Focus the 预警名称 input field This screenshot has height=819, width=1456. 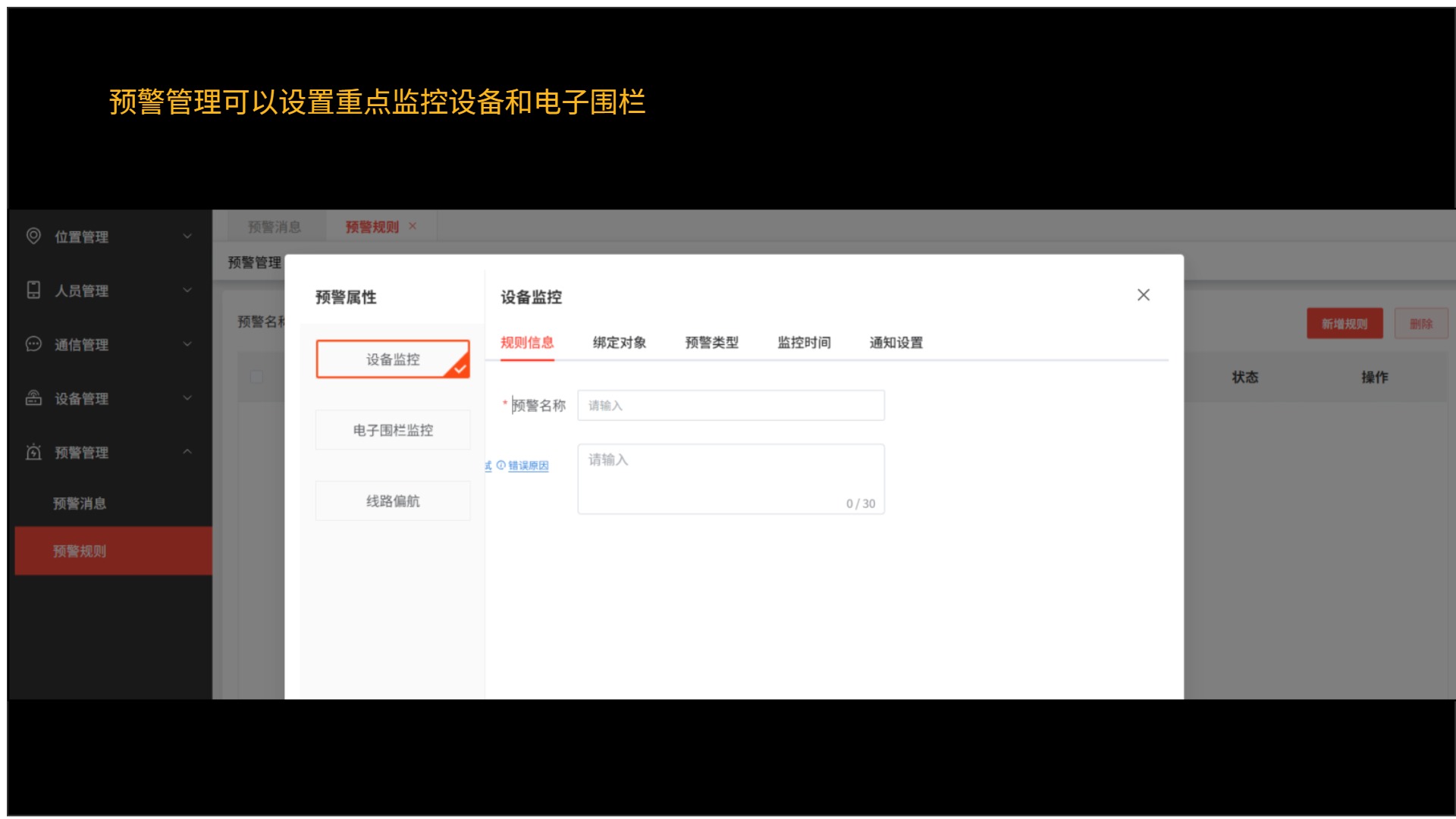[x=730, y=406]
